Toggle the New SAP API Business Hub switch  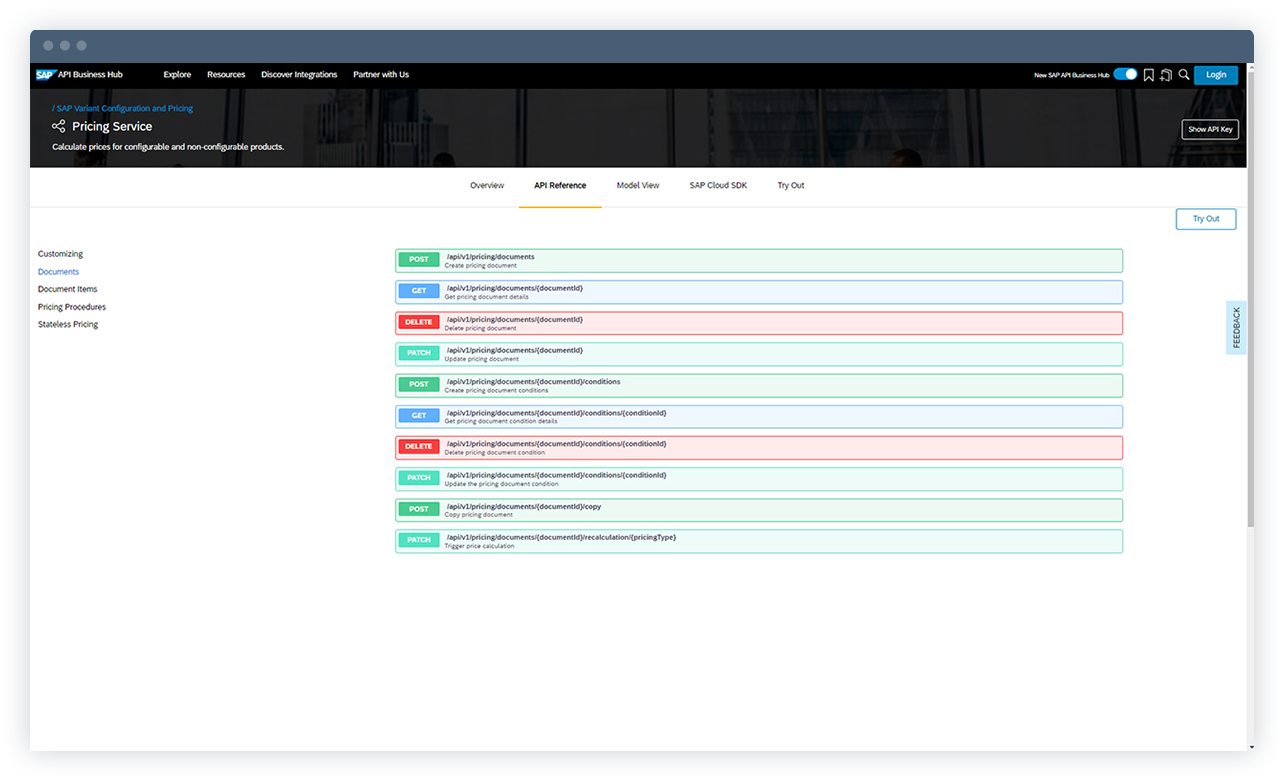click(x=1124, y=74)
